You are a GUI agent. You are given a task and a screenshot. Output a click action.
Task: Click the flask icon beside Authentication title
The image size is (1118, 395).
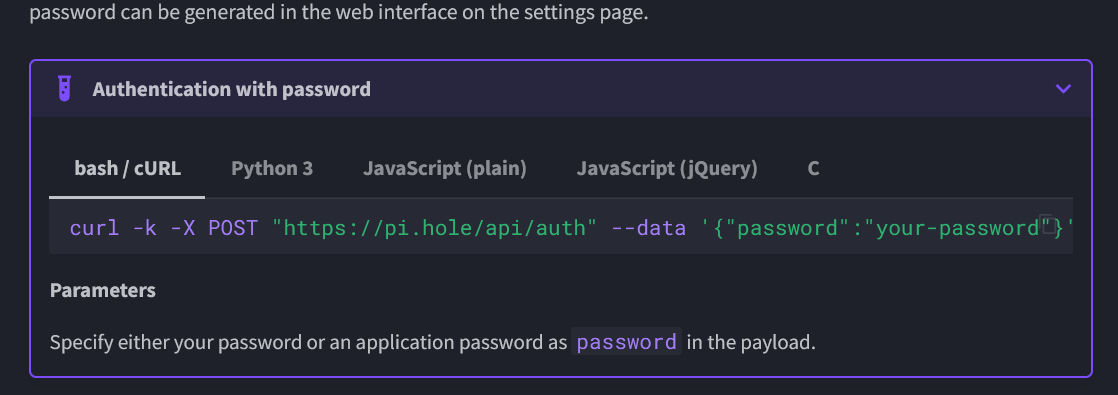(x=64, y=89)
